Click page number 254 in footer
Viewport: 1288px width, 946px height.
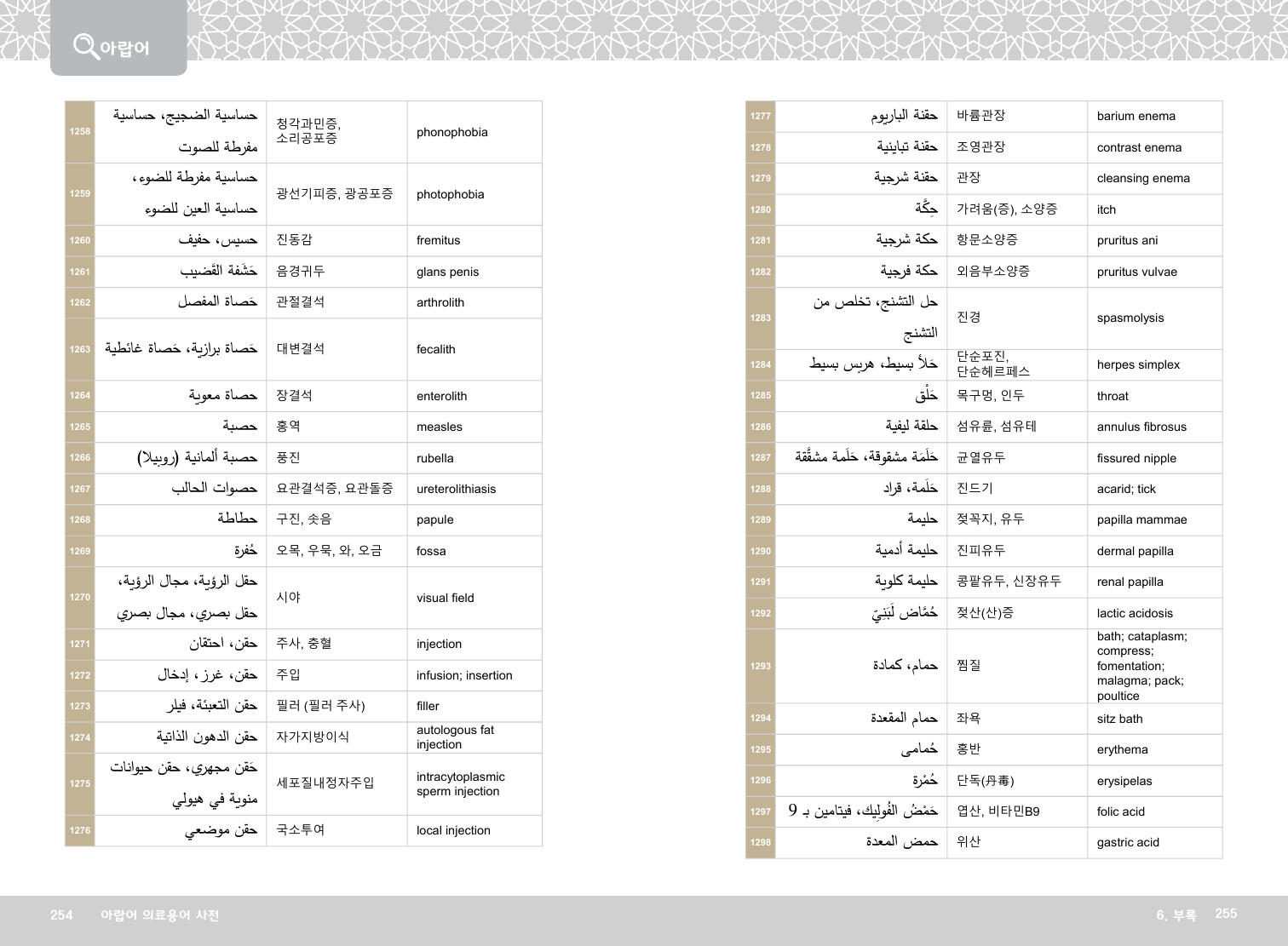pyautogui.click(x=61, y=914)
